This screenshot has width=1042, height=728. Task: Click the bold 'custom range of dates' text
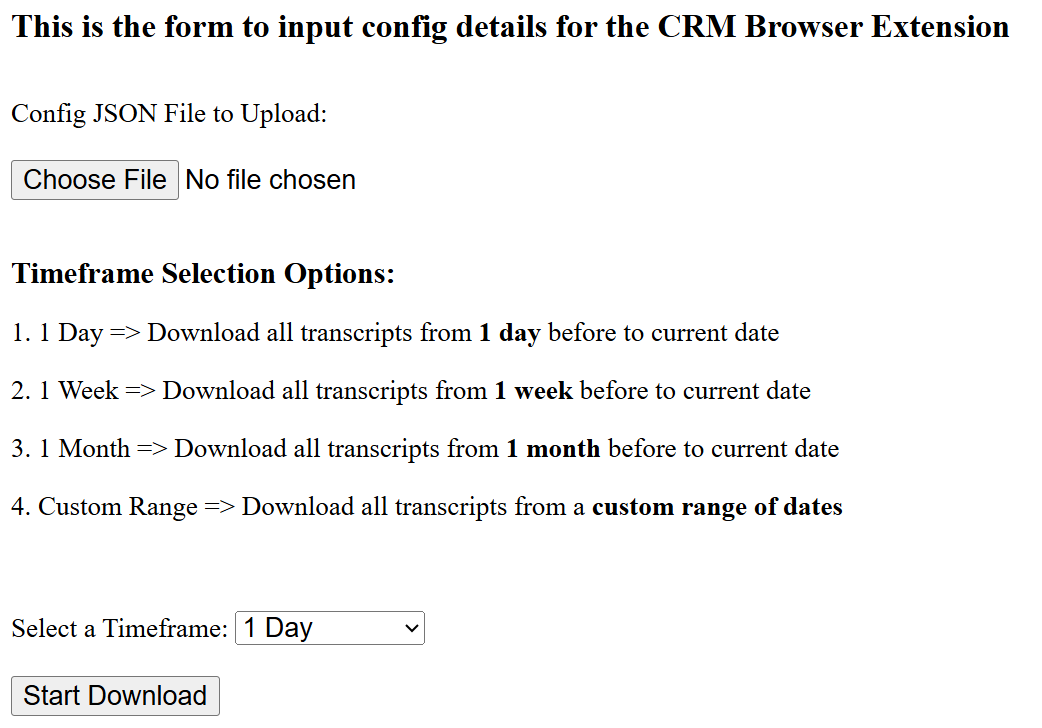(717, 507)
